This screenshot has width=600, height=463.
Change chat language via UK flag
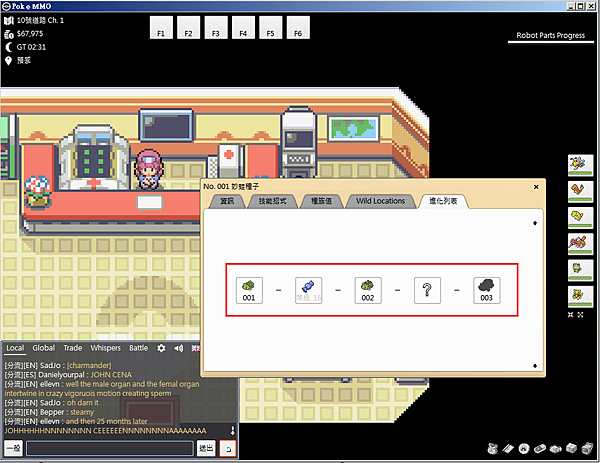(196, 348)
